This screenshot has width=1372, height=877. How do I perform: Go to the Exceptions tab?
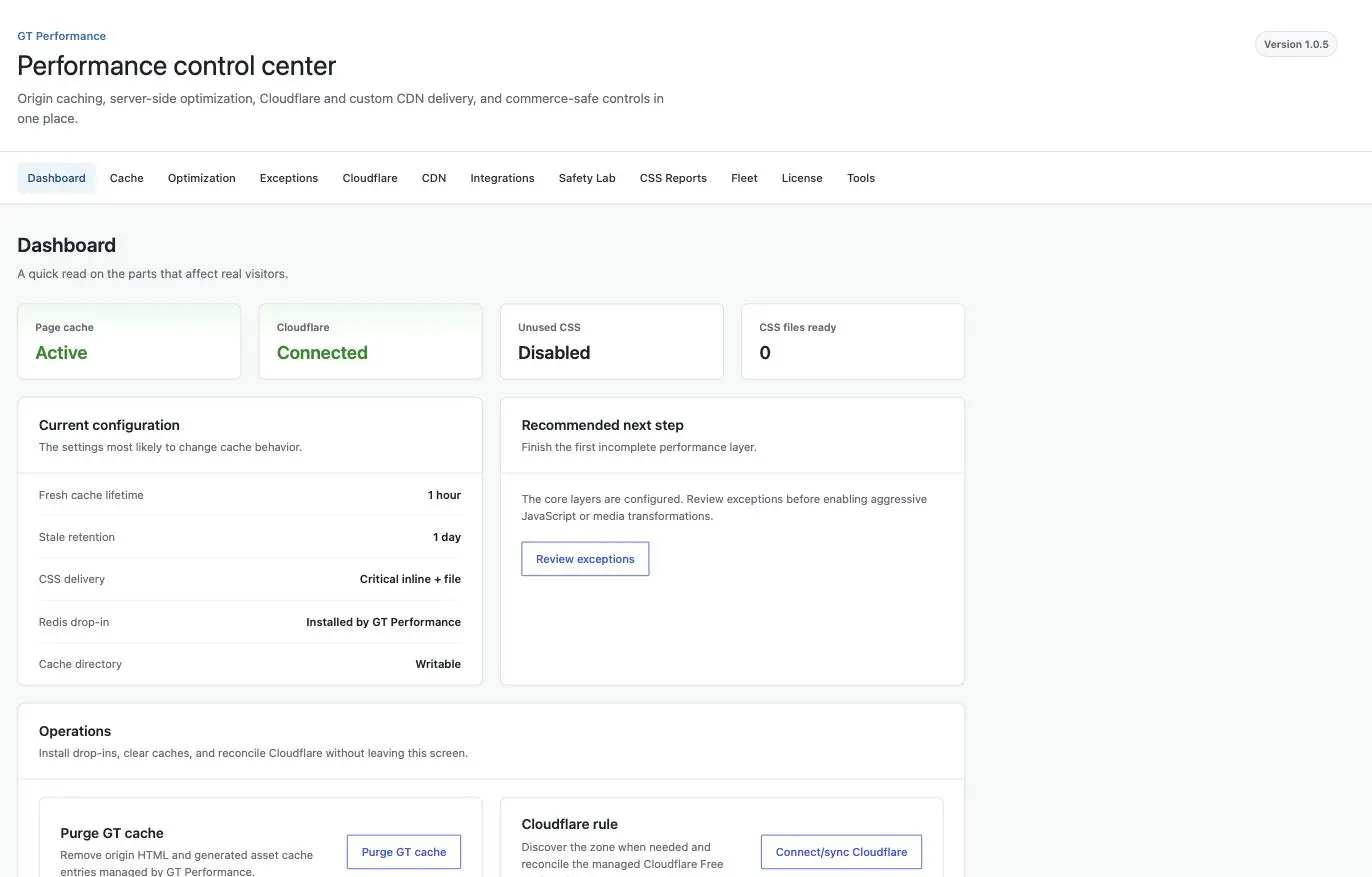coord(288,178)
